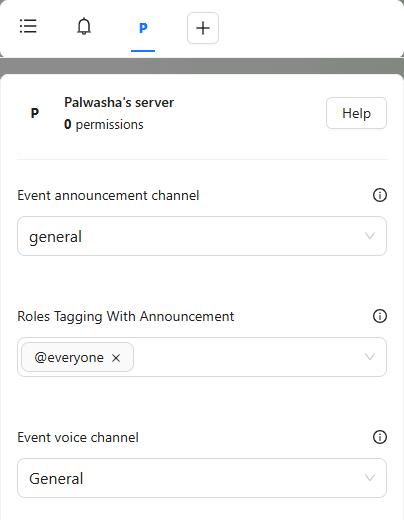
Task: Show info for Roles Tagging With Announcement
Action: point(380,316)
